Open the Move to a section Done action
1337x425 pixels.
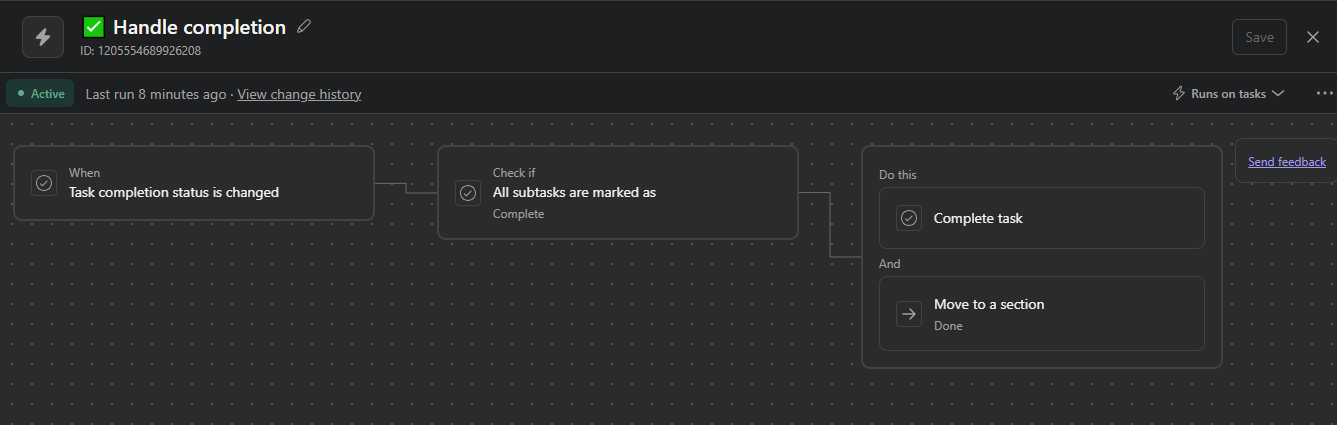click(x=1041, y=314)
